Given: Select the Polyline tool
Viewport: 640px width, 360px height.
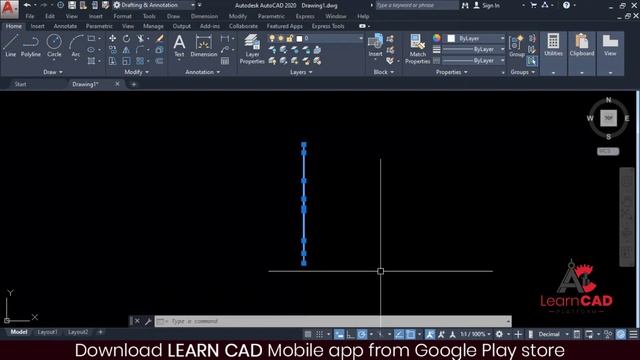Looking at the screenshot, I should pos(31,45).
